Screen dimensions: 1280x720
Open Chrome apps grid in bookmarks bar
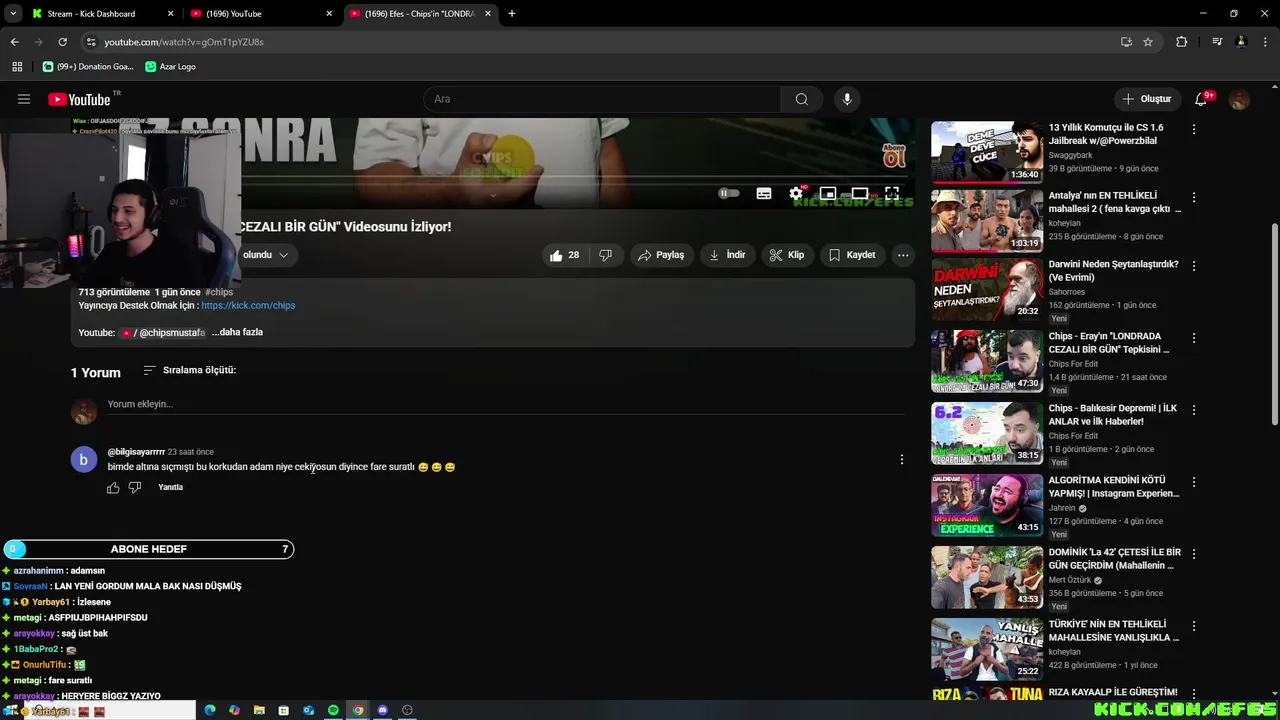17,66
